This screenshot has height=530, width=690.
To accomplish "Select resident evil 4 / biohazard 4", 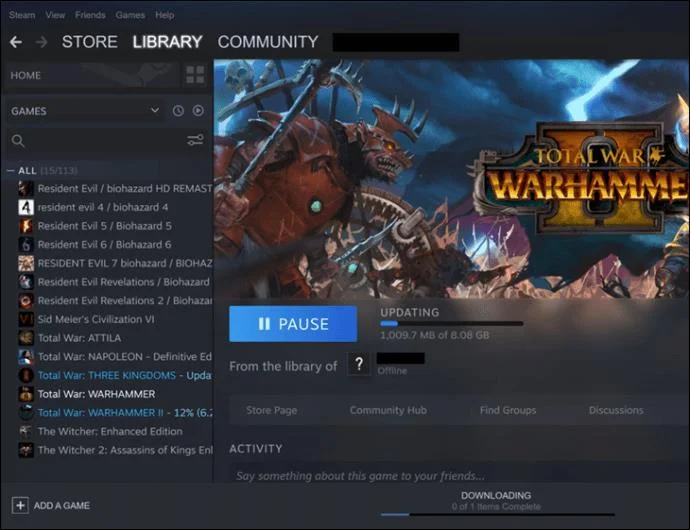I will [103, 207].
